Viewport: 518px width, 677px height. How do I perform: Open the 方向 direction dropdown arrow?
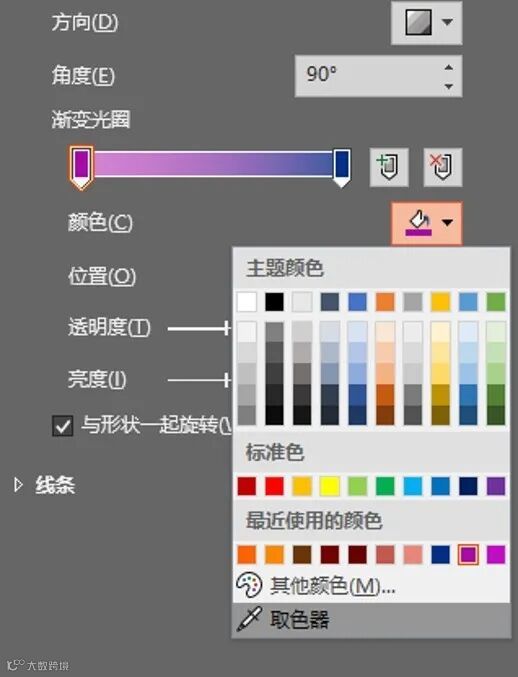[x=448, y=22]
